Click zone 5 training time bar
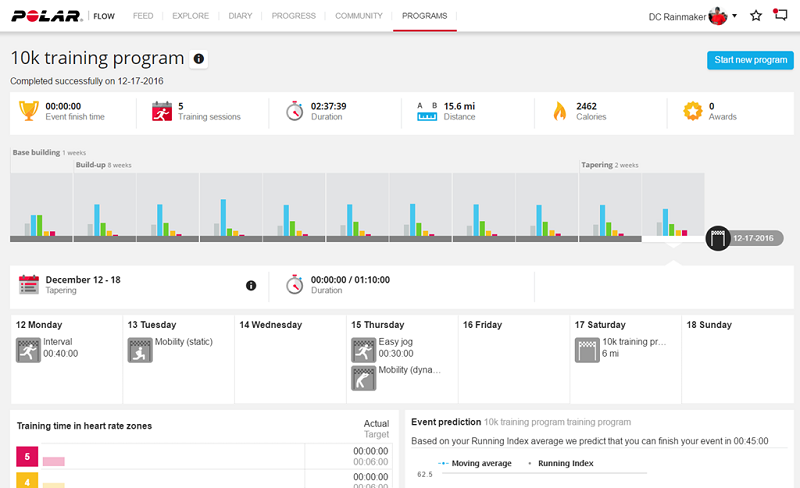The height and width of the screenshot is (488, 800). pos(54,461)
